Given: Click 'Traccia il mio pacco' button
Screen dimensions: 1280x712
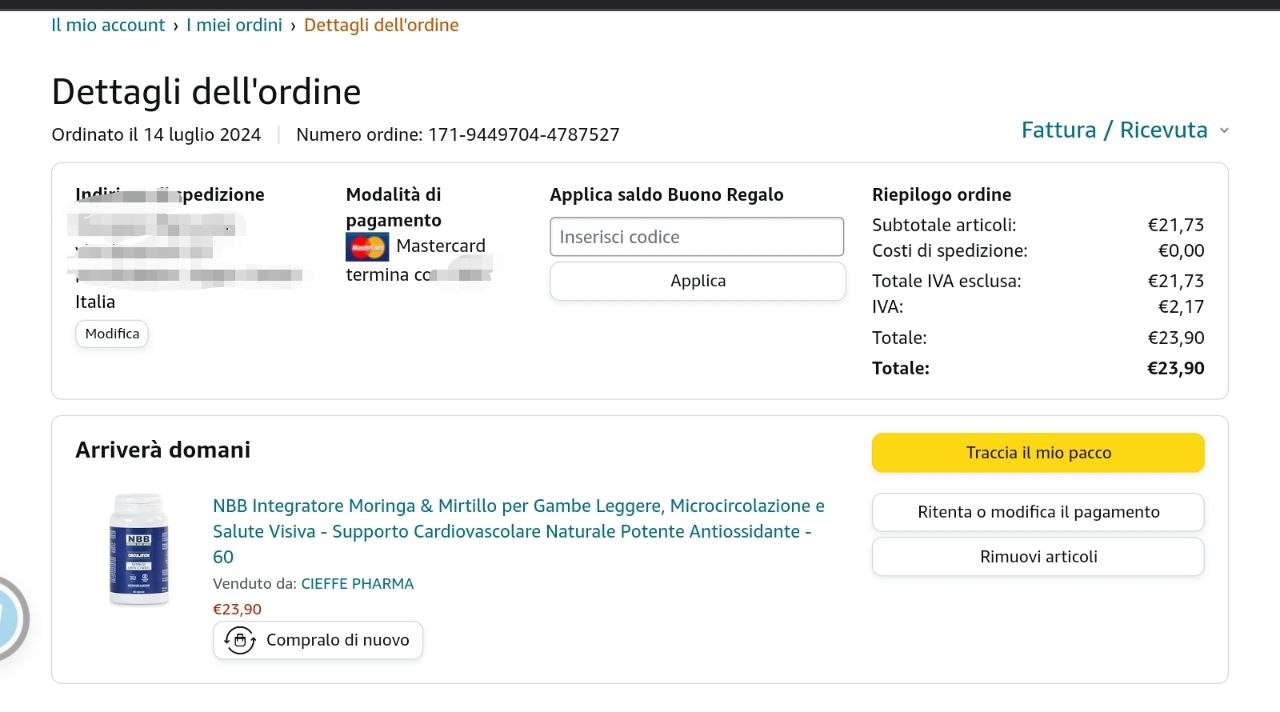Looking at the screenshot, I should (1038, 453).
